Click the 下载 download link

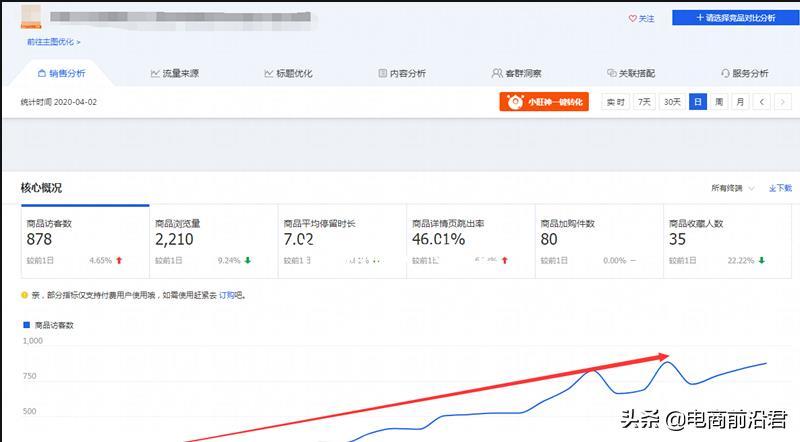(780, 188)
